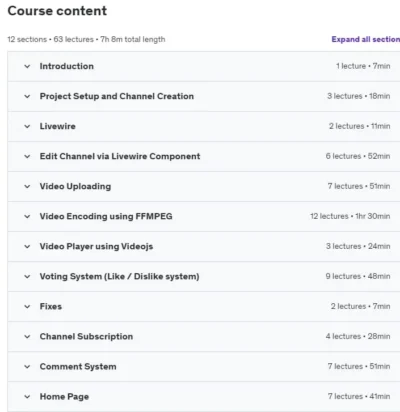Click the Expand all sections link
The width and height of the screenshot is (400, 412).
click(x=366, y=39)
